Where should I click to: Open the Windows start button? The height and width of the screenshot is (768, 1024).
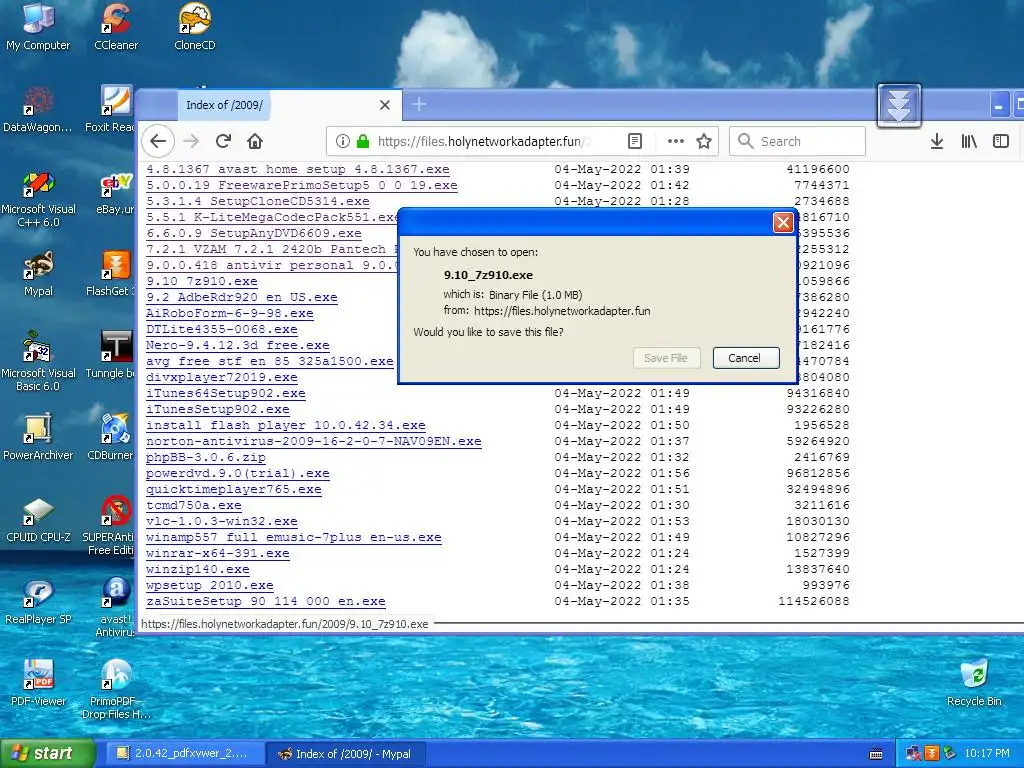pyautogui.click(x=47, y=754)
